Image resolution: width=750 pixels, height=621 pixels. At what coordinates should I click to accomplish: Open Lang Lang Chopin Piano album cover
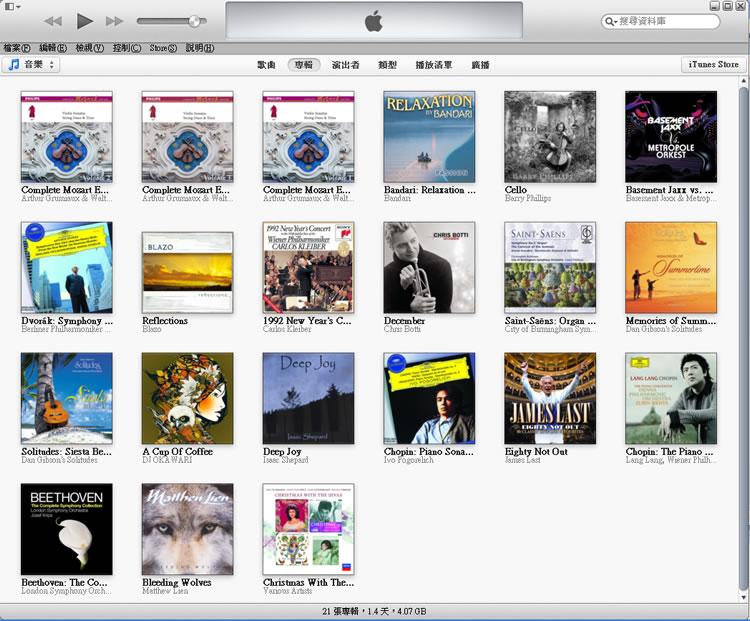pos(671,399)
